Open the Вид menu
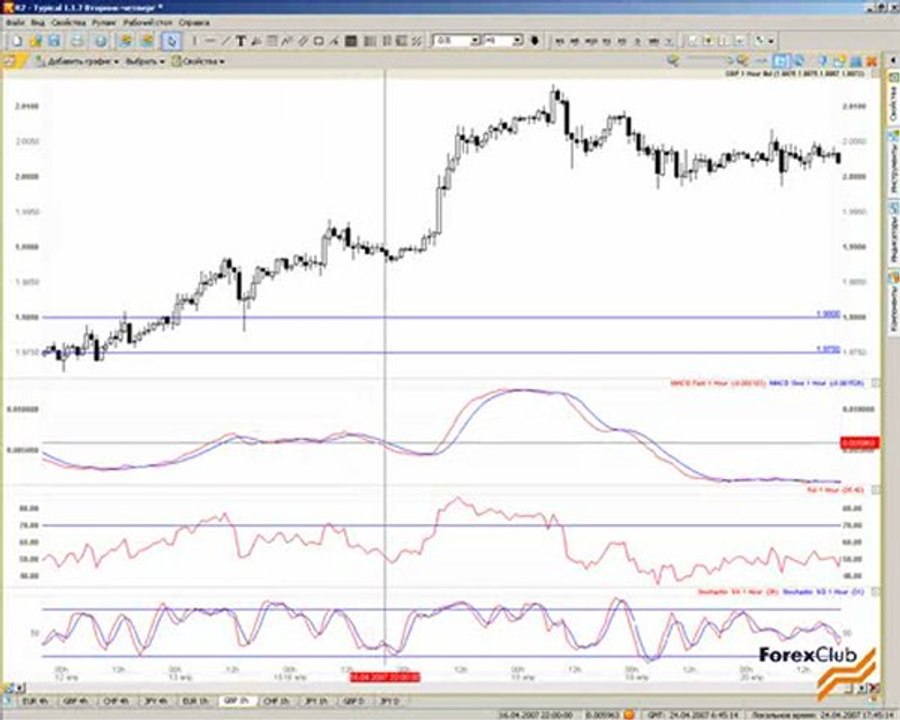900x720 pixels. pos(38,23)
